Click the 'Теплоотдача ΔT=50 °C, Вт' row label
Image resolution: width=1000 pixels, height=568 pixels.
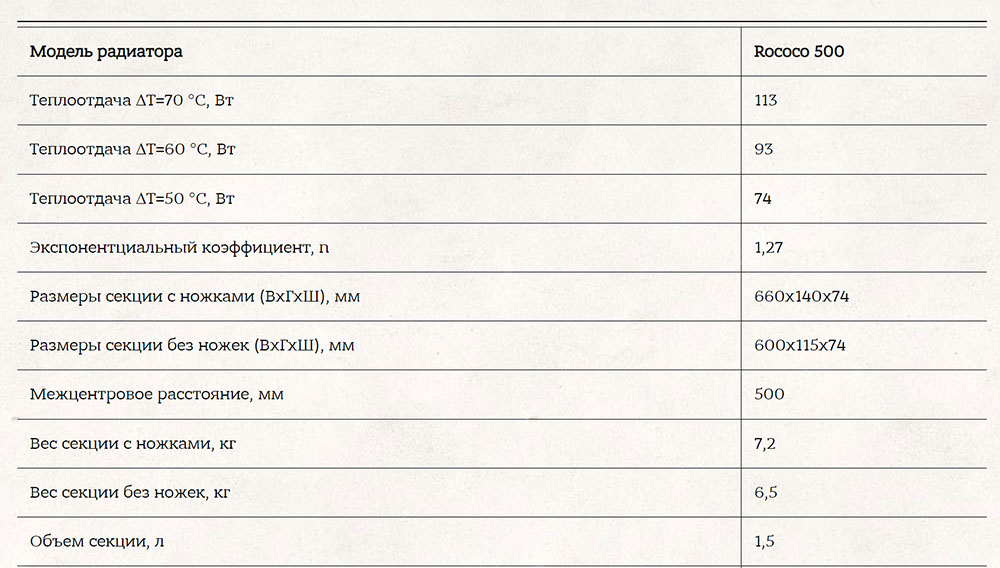[x=132, y=198]
